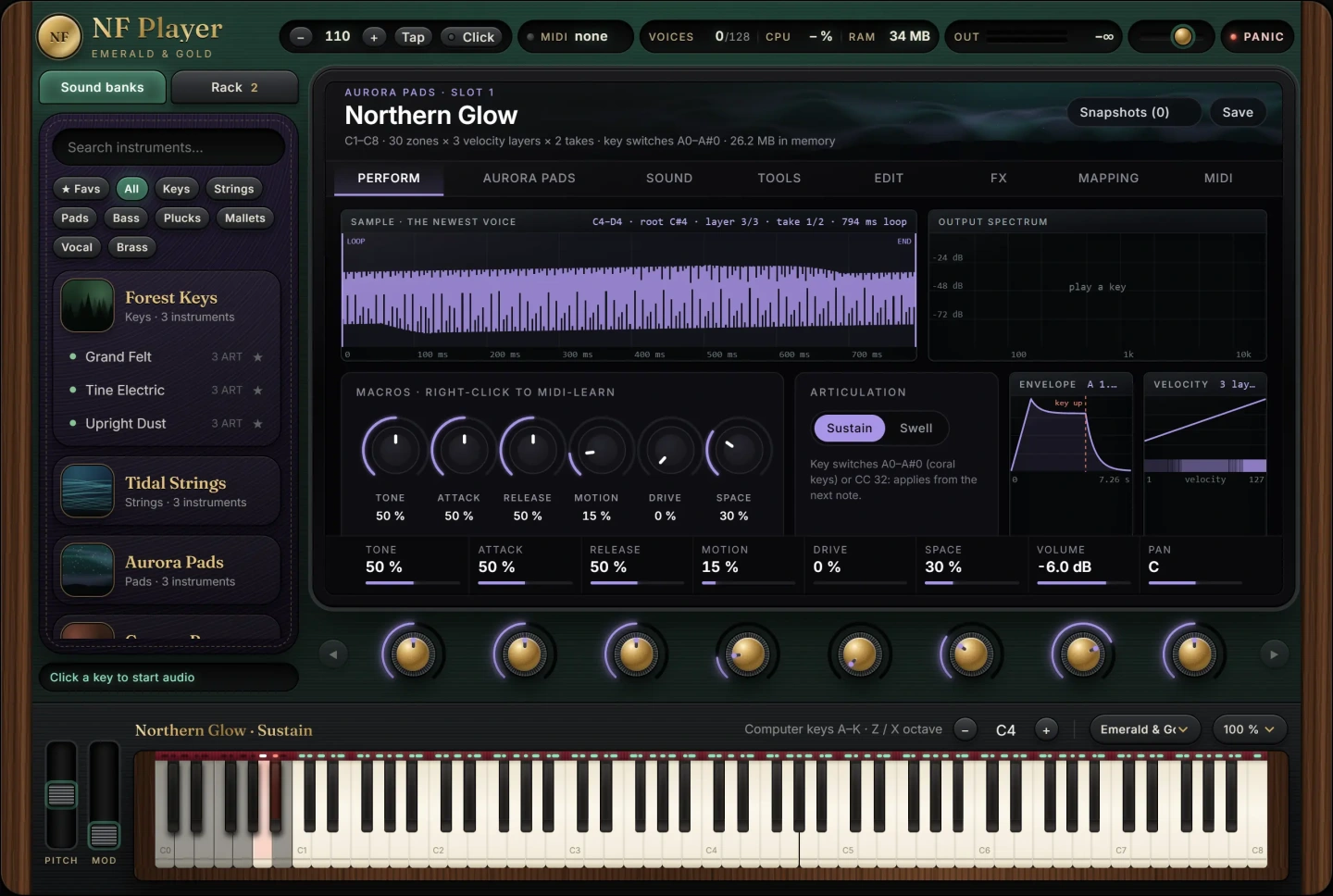Viewport: 1333px width, 896px height.
Task: Click the Tidal Strings thumbnail image
Action: 87,491
